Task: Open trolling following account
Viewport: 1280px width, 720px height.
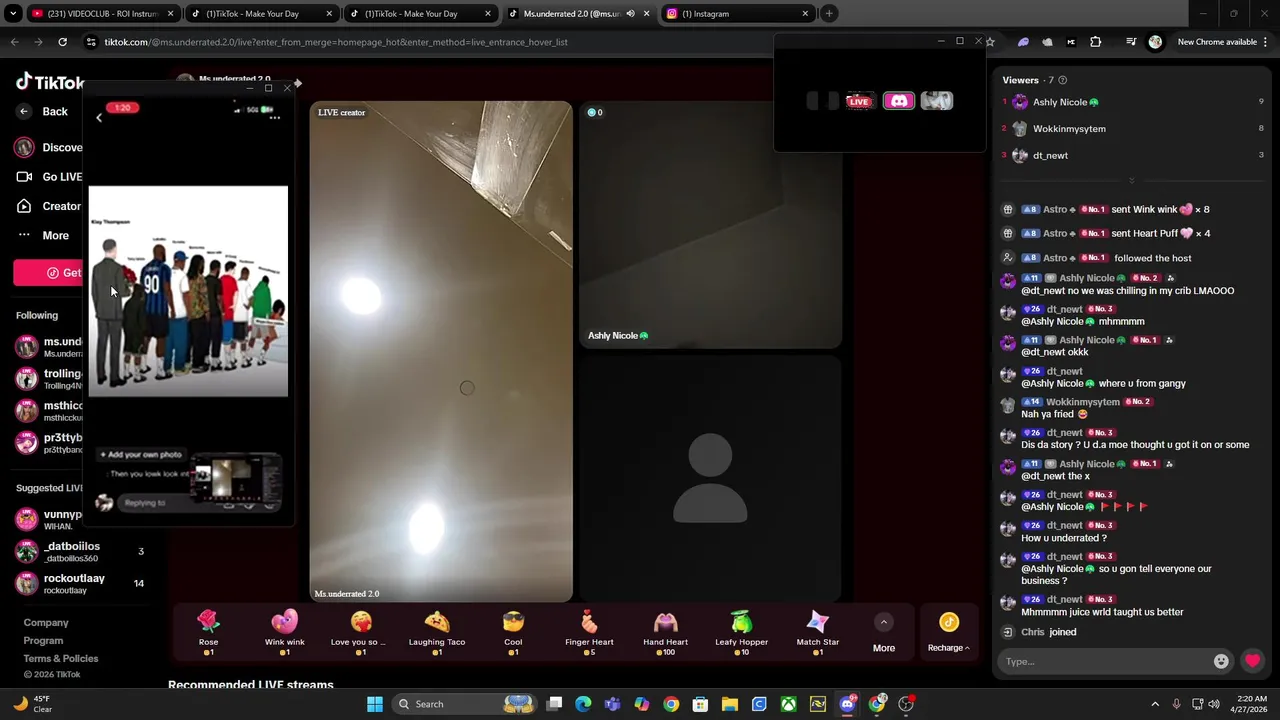Action: point(50,378)
